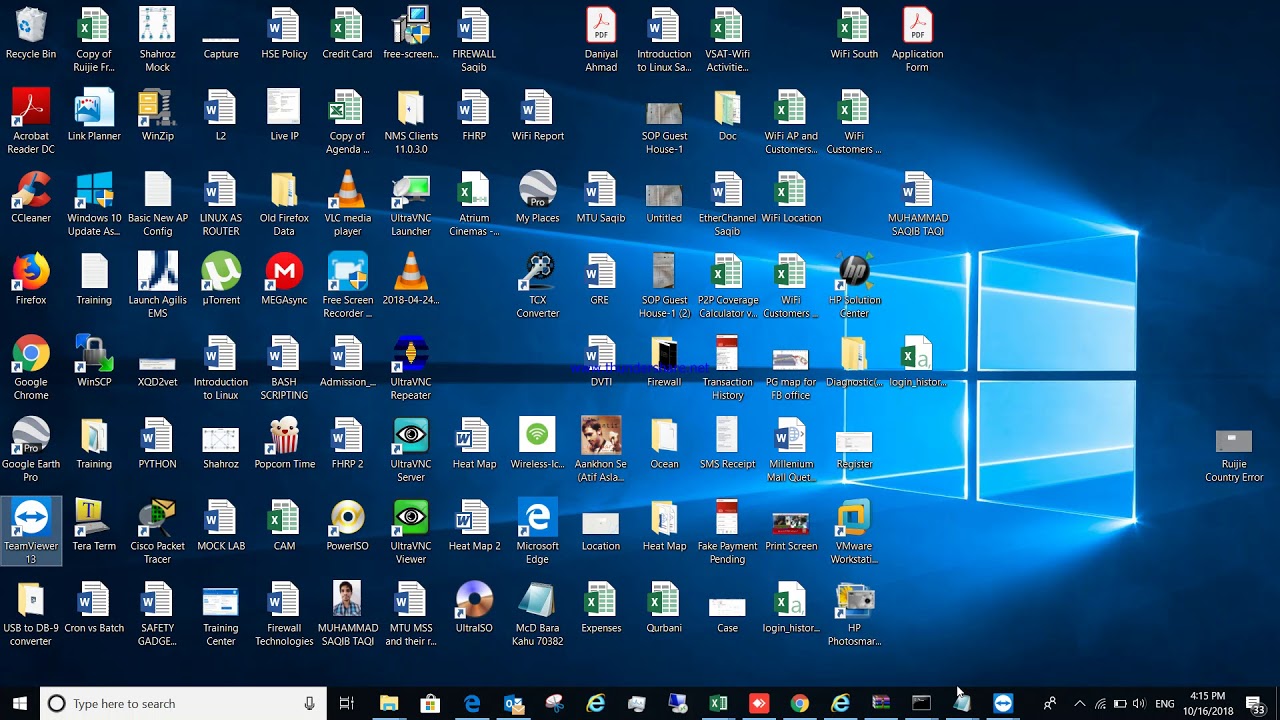Image resolution: width=1280 pixels, height=720 pixels.
Task: Launch Acrobat Reader DC from the desktop
Action: (x=31, y=122)
